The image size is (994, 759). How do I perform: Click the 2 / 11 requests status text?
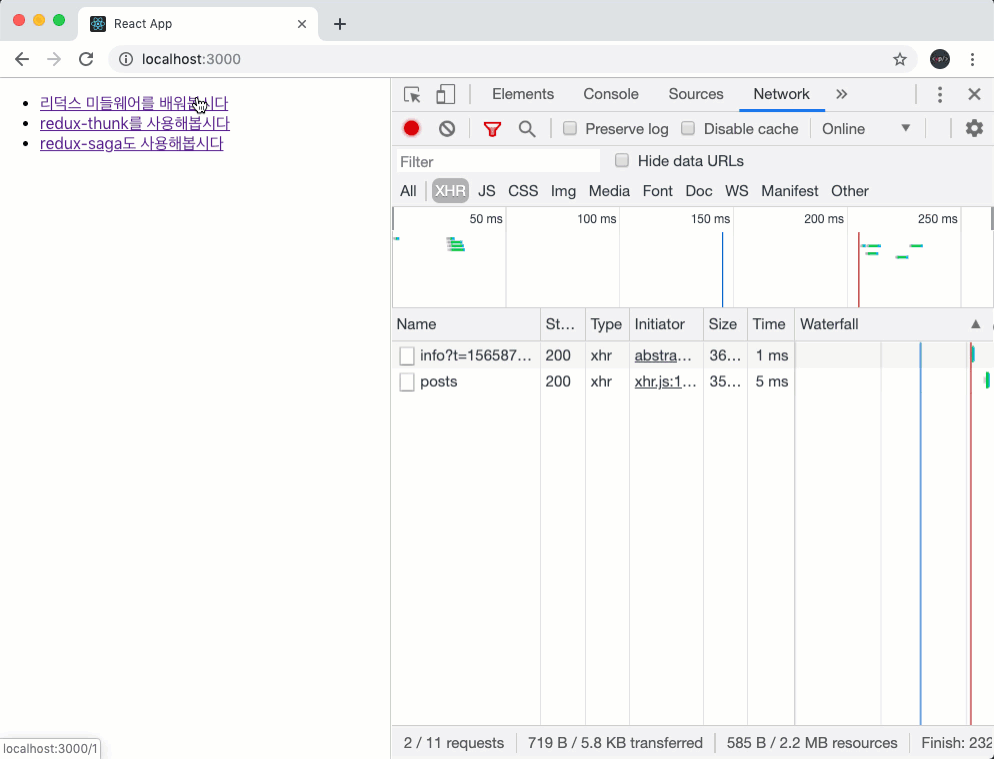[x=454, y=743]
